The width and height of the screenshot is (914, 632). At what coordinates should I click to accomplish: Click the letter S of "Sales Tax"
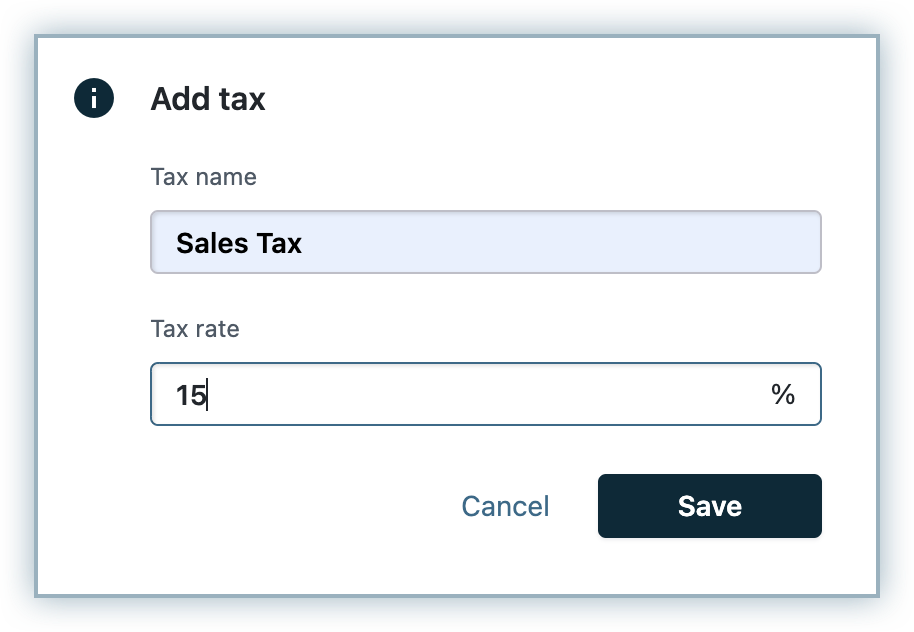[x=184, y=243]
